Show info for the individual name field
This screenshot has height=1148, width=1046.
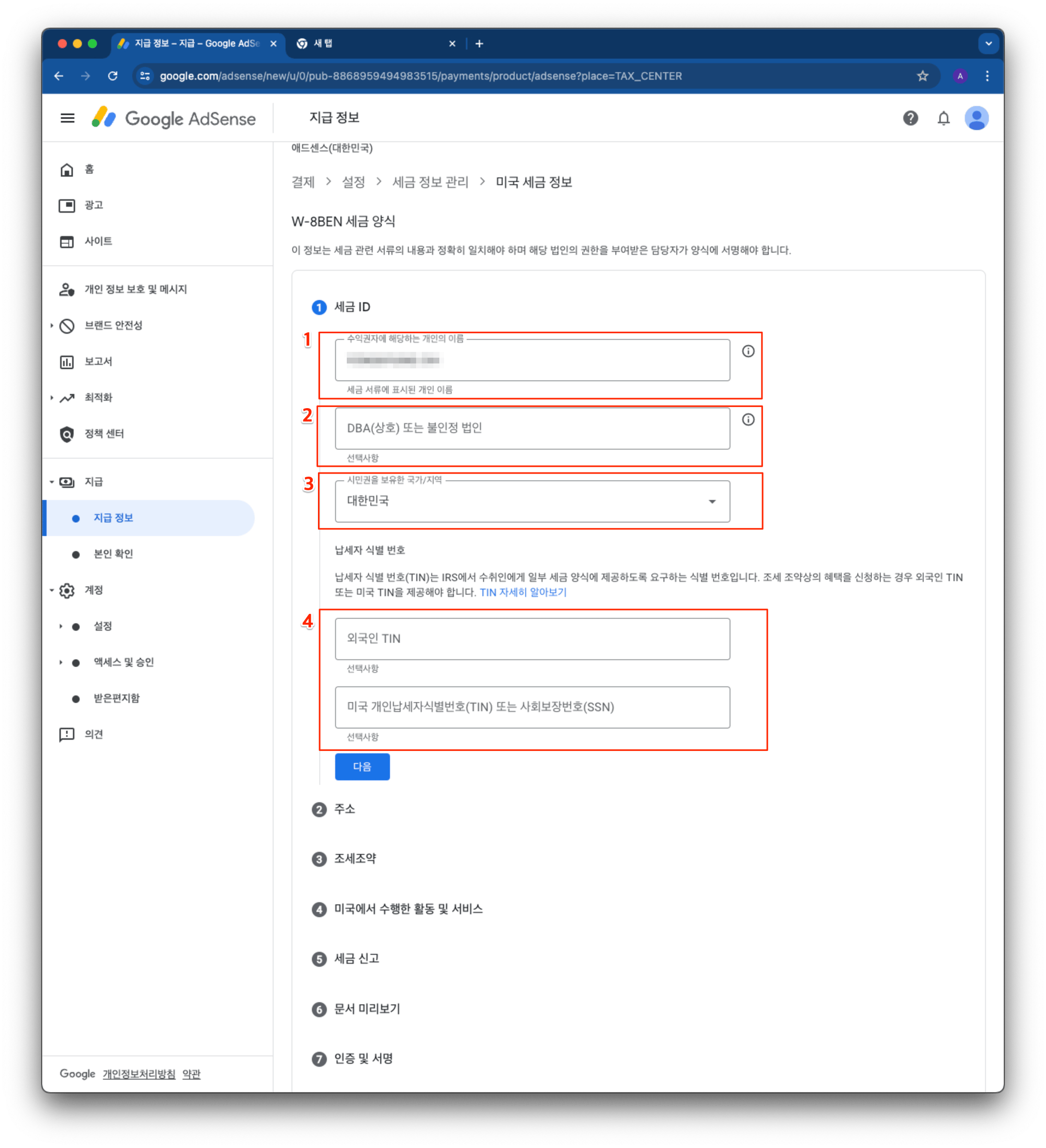748,351
